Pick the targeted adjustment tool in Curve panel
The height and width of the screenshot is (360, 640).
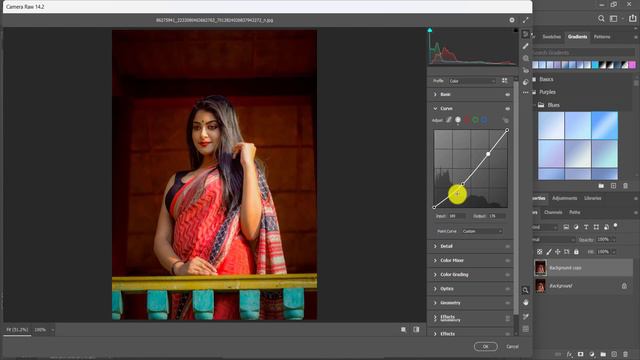(505, 120)
